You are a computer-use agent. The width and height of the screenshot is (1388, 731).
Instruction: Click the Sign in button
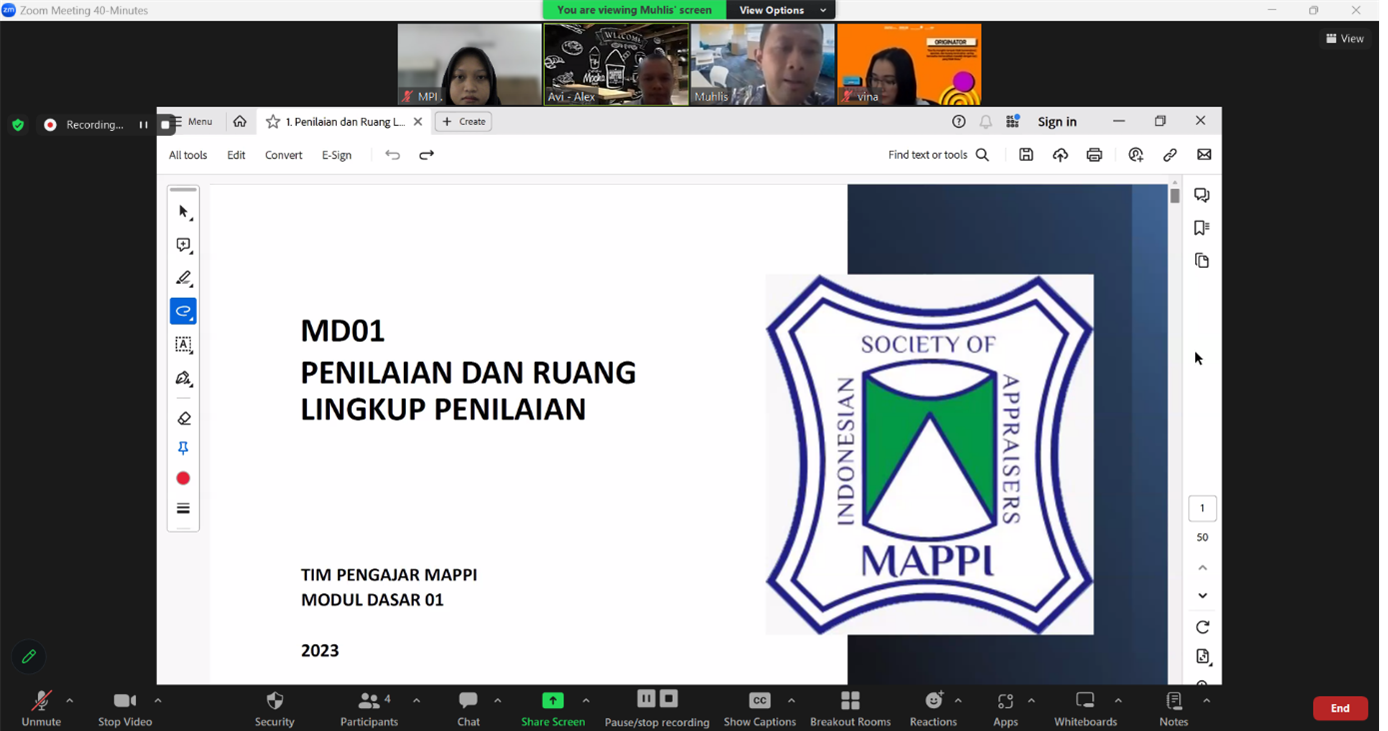pyautogui.click(x=1057, y=121)
